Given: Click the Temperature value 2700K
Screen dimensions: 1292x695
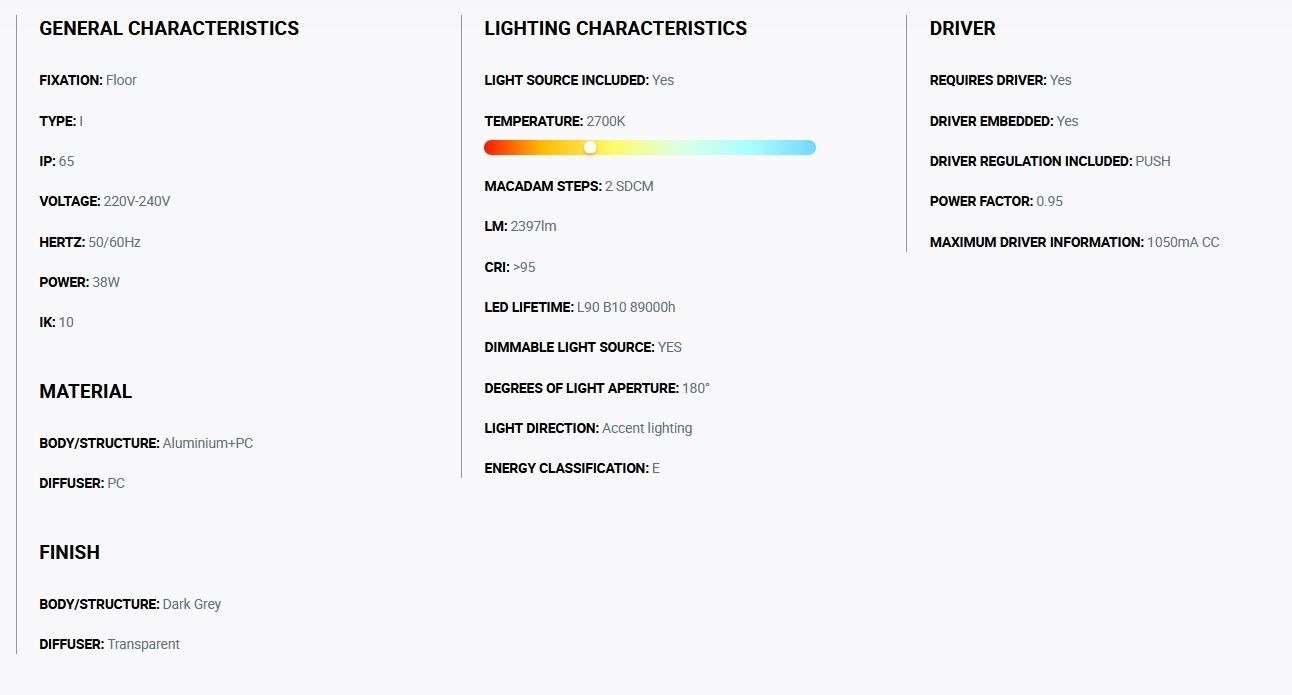Looking at the screenshot, I should pyautogui.click(x=606, y=121).
